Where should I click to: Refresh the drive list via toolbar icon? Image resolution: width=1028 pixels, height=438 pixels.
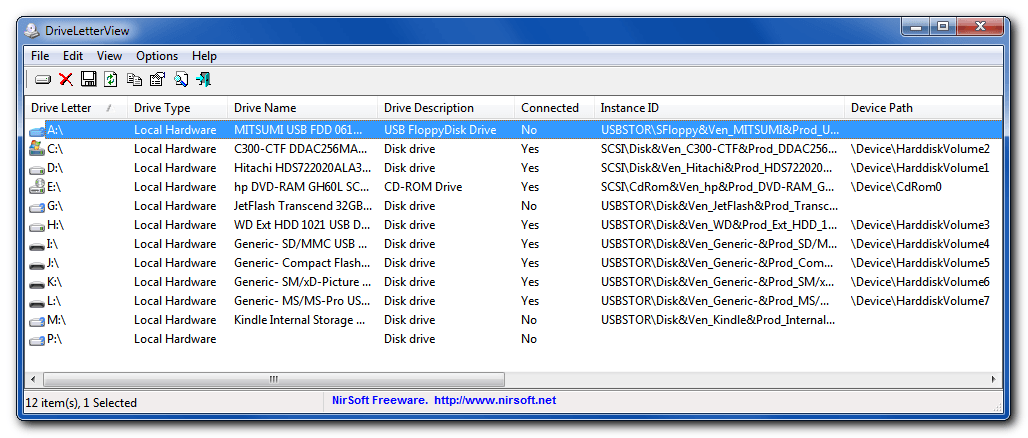point(111,79)
